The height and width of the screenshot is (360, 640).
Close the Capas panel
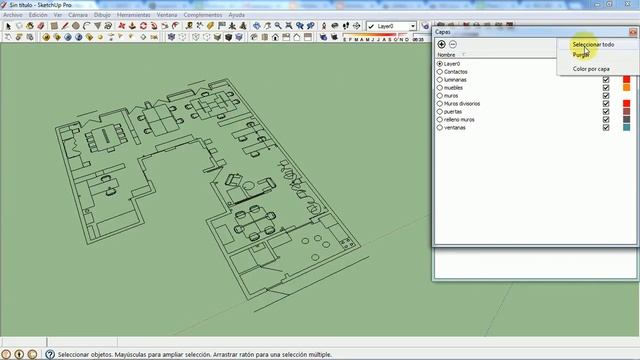coord(633,32)
